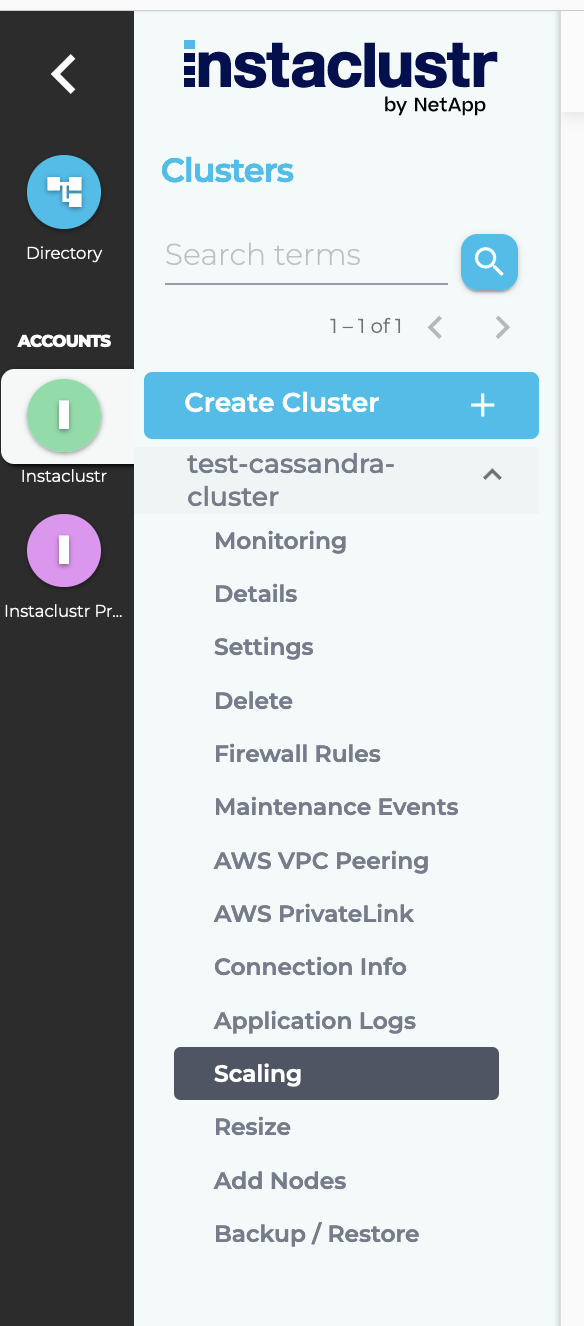This screenshot has height=1326, width=584.
Task: Open AWS VPC Peering
Action: point(322,861)
